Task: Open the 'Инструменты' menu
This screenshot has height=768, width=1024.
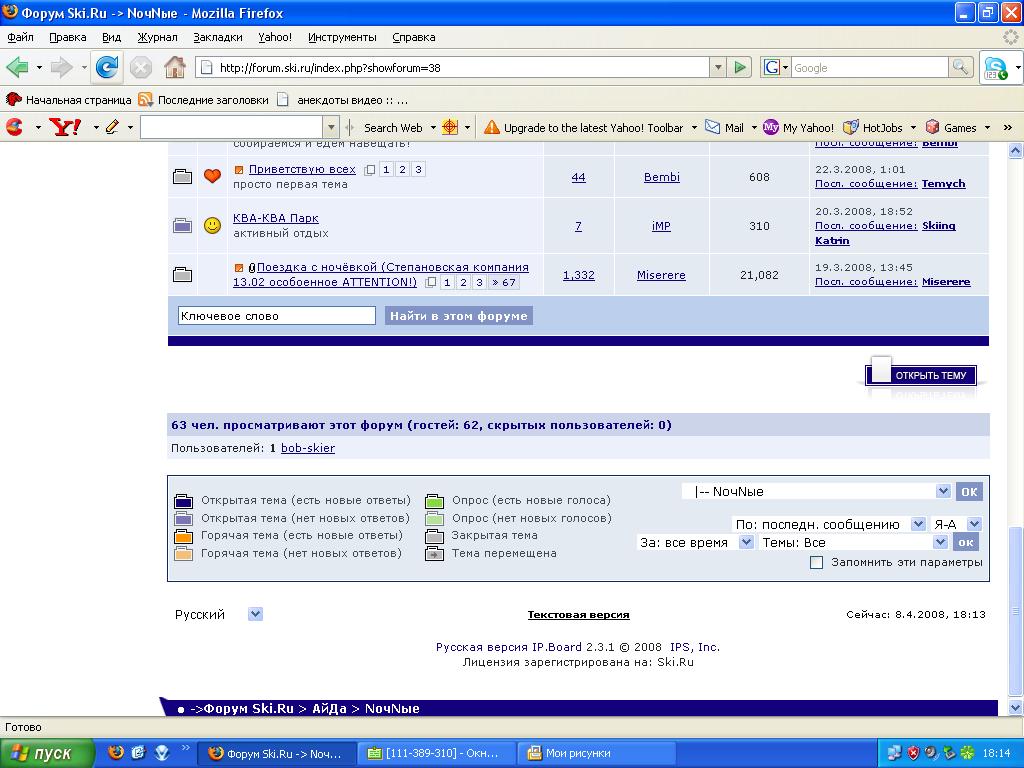Action: (342, 37)
